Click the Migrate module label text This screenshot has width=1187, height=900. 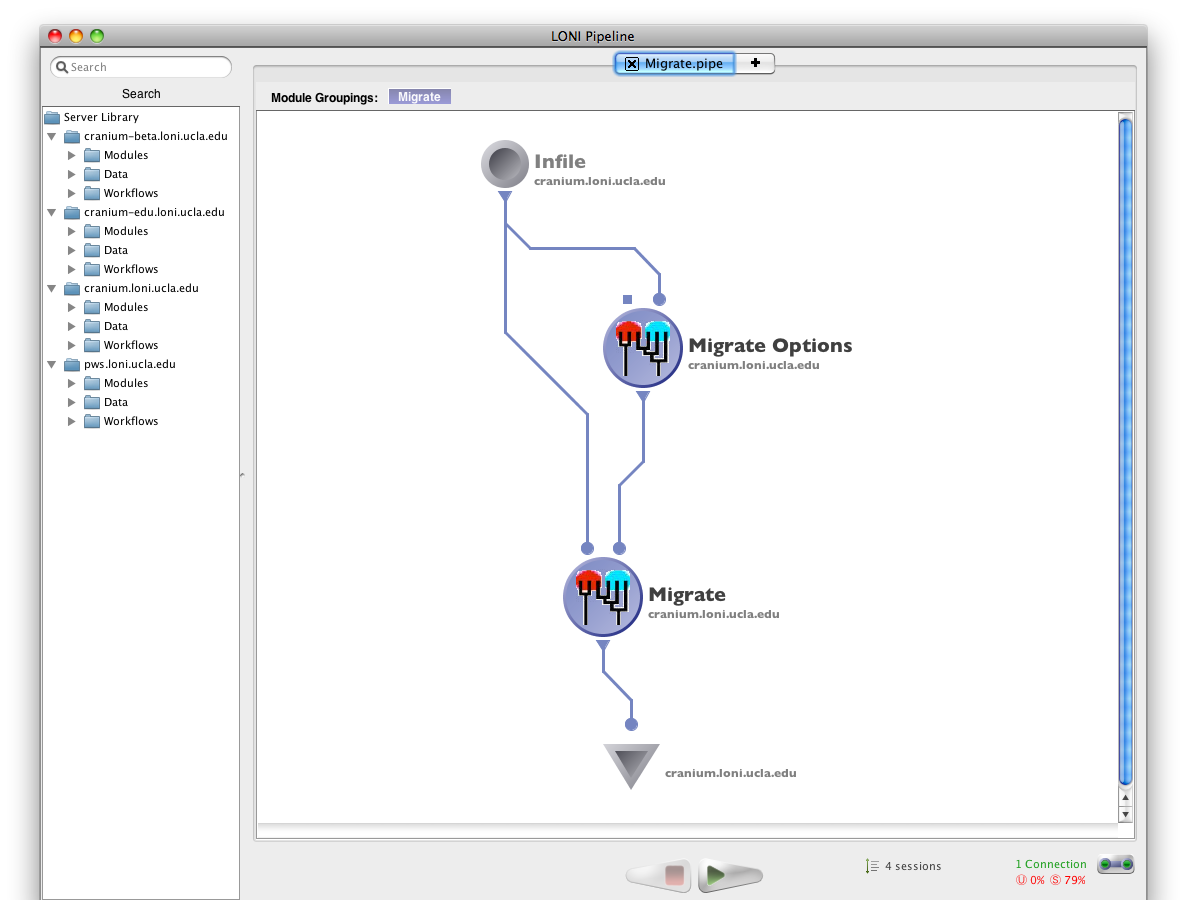click(x=687, y=595)
